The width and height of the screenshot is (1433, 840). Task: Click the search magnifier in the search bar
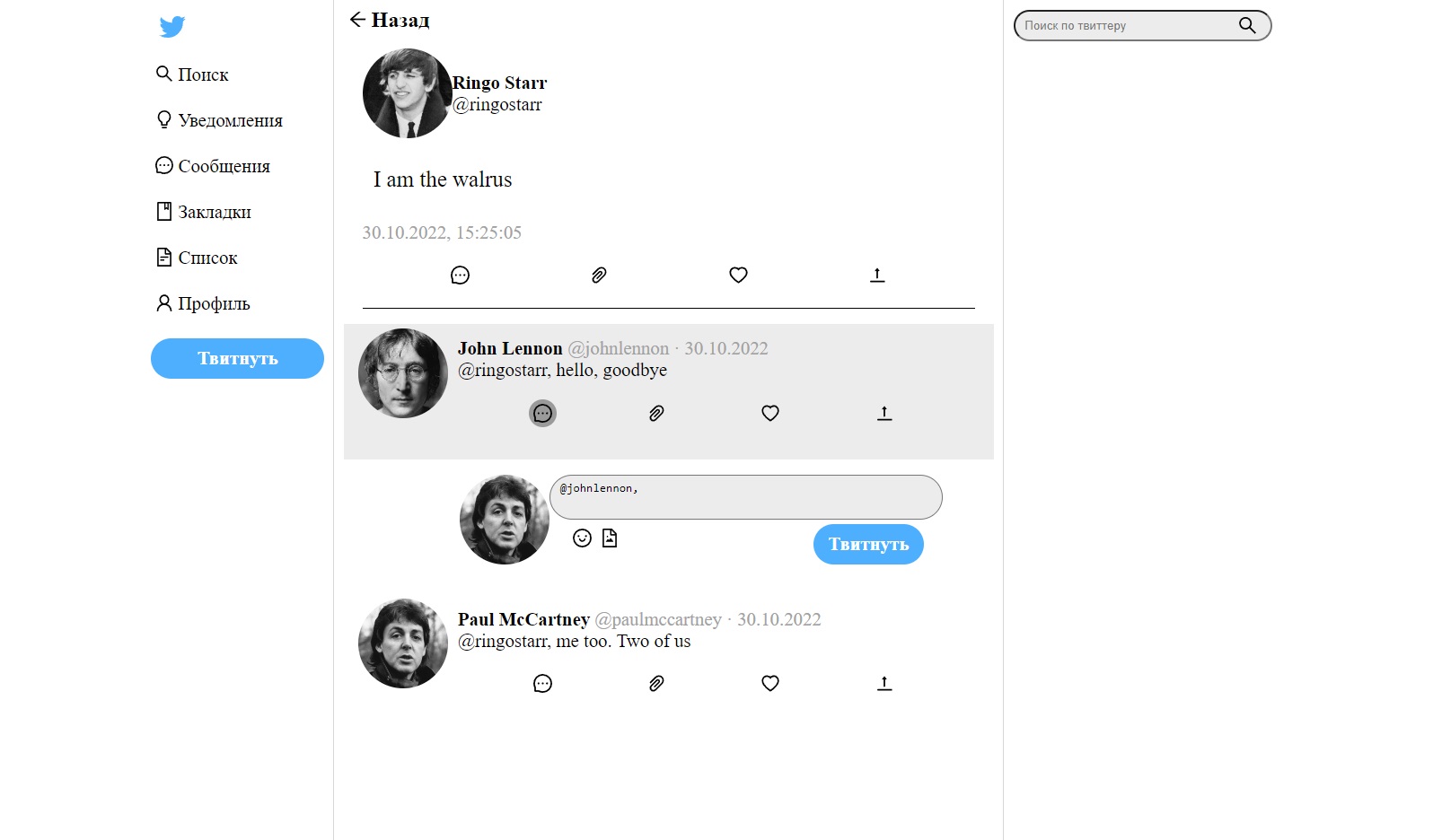[x=1247, y=25]
